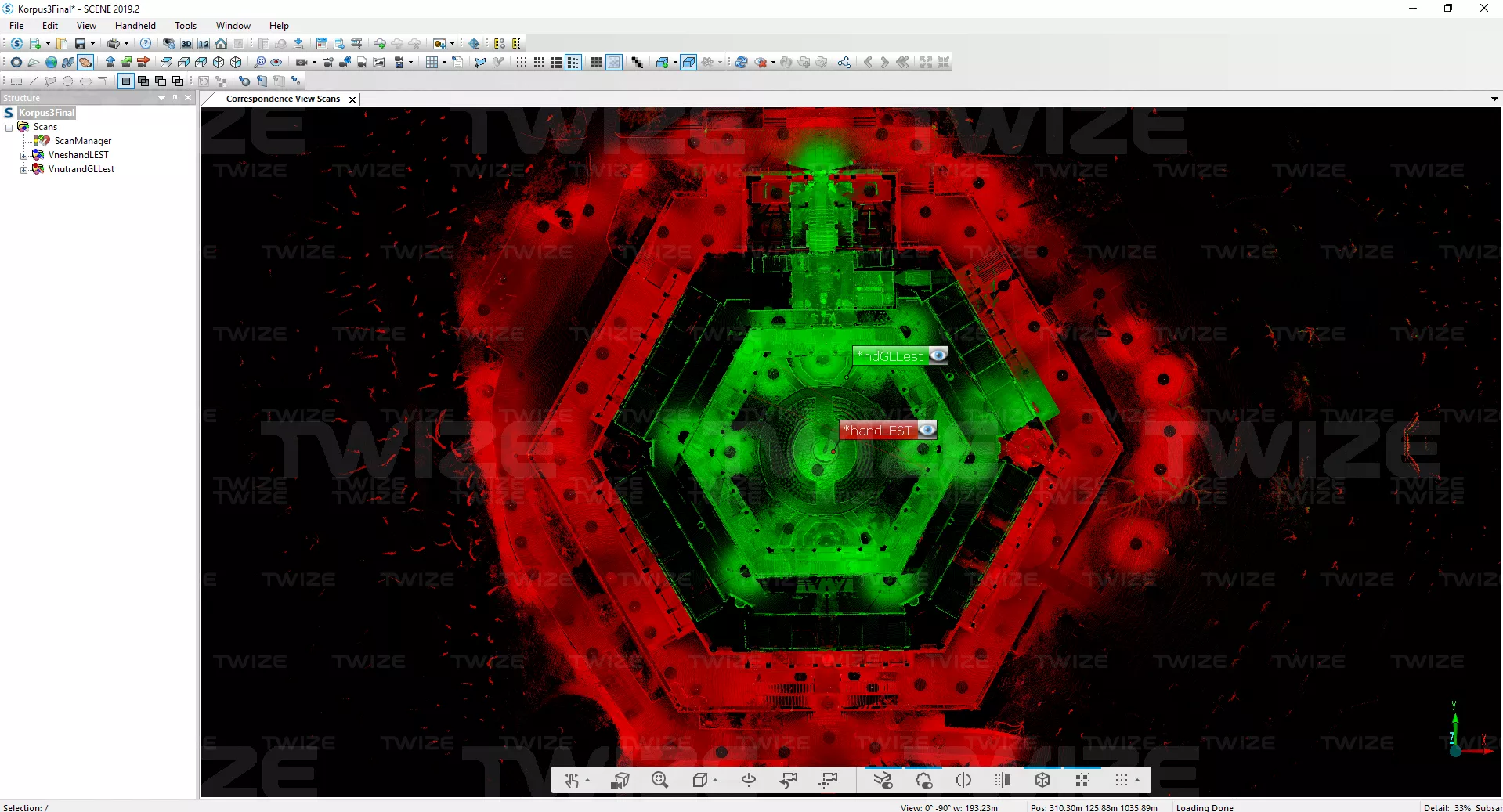Viewport: 1503px width, 812px height.
Task: Open the Tools menu
Action: 185,26
